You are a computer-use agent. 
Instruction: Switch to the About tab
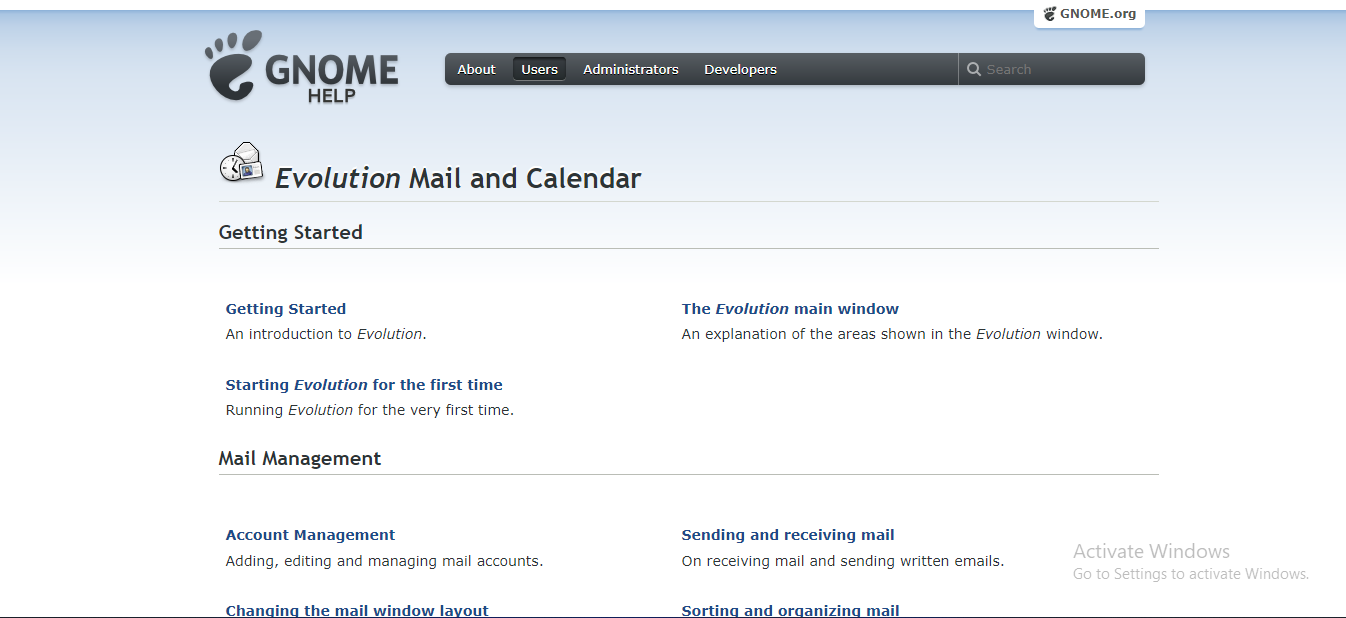tap(476, 69)
